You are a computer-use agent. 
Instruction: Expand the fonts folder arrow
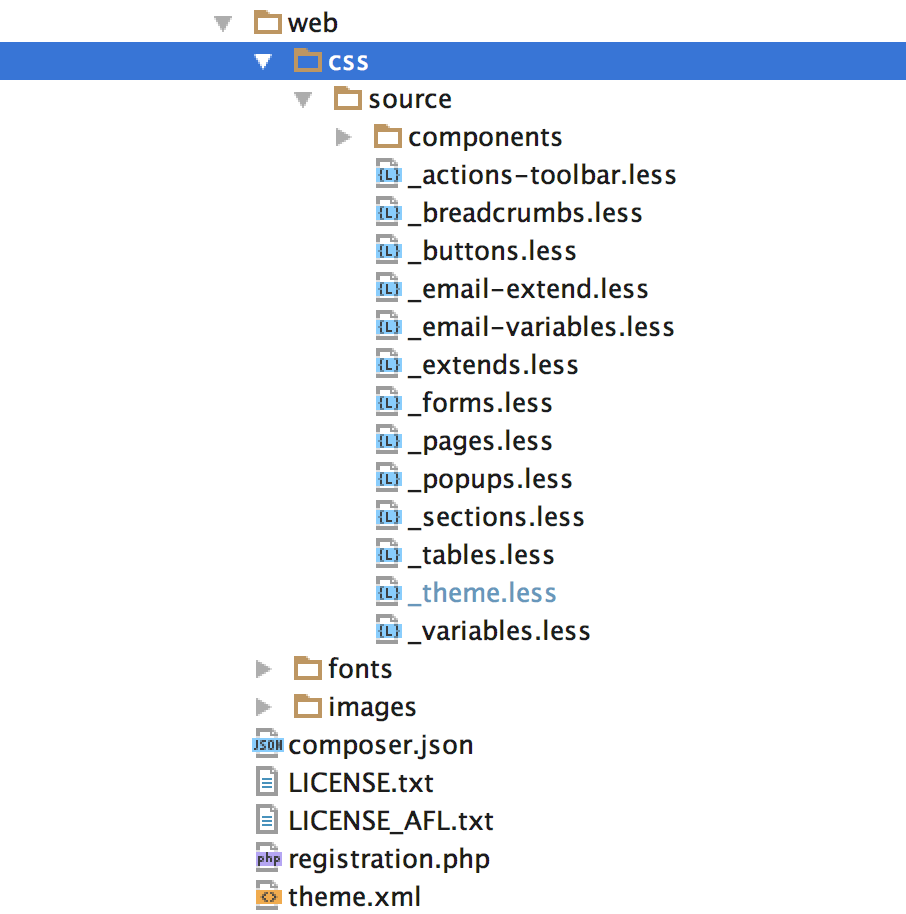pyautogui.click(x=264, y=669)
